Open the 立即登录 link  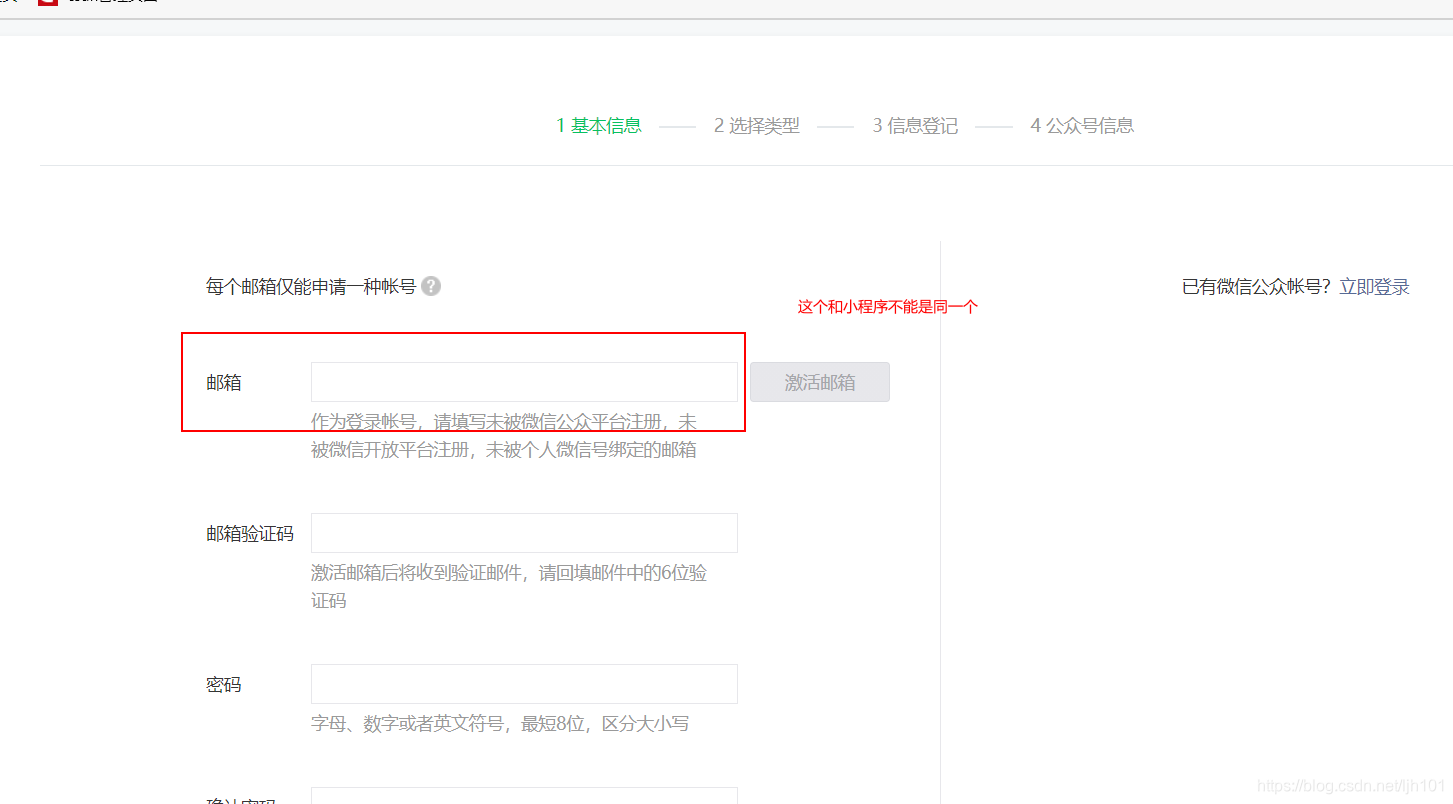(x=1375, y=287)
